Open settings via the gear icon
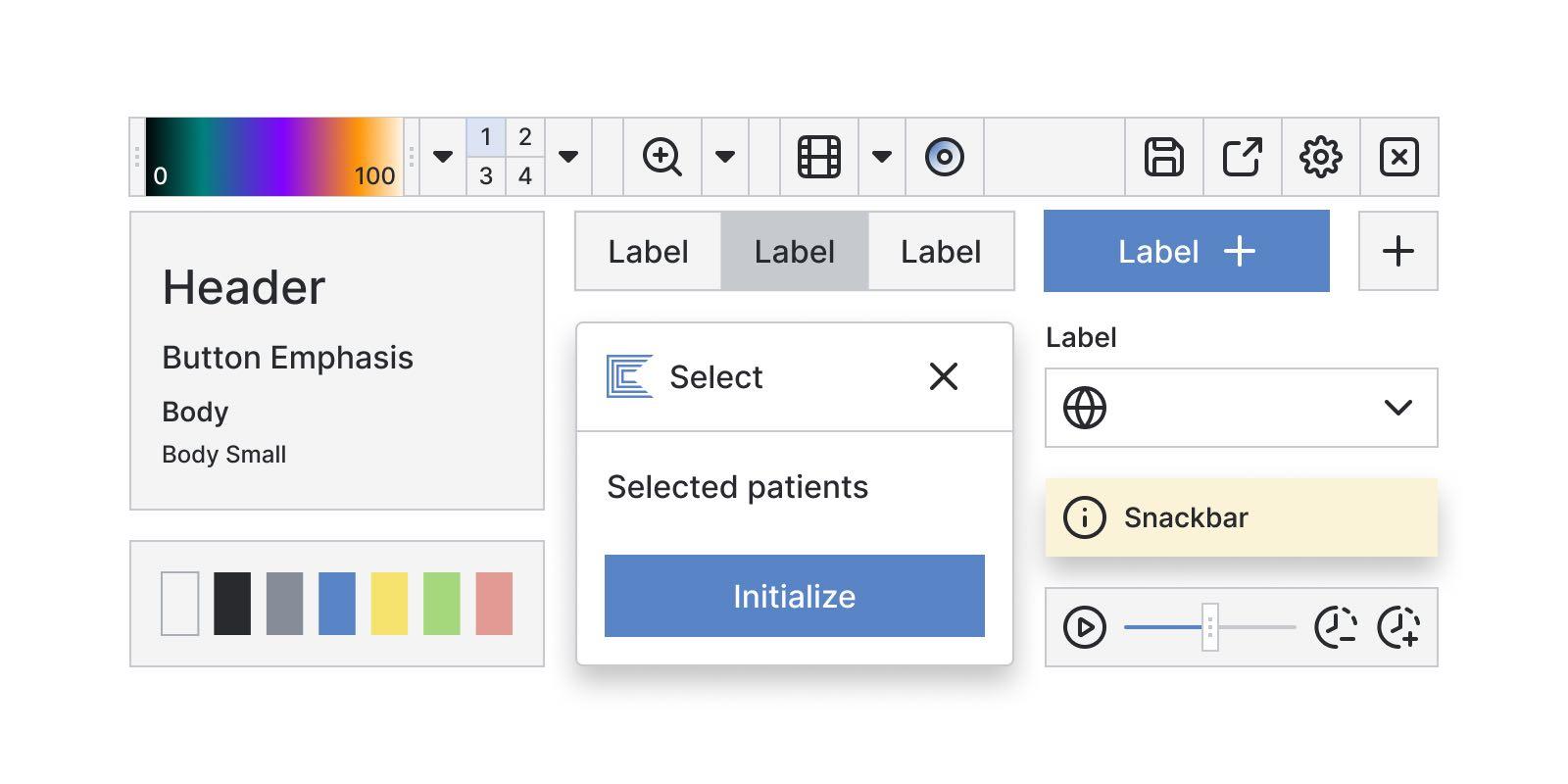The image size is (1568, 784). [1320, 157]
